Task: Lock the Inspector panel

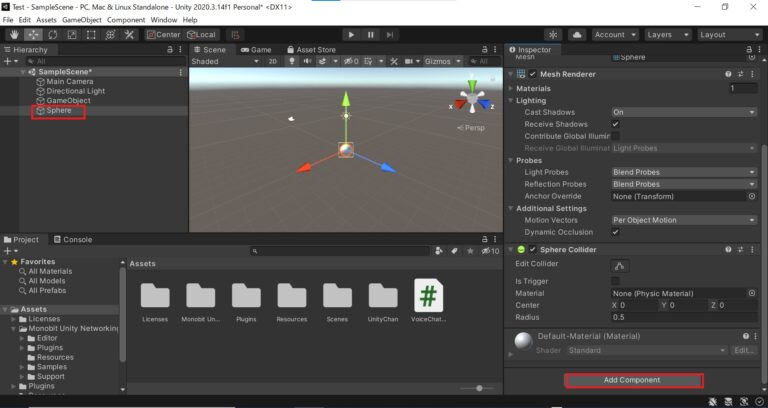Action: (x=749, y=49)
